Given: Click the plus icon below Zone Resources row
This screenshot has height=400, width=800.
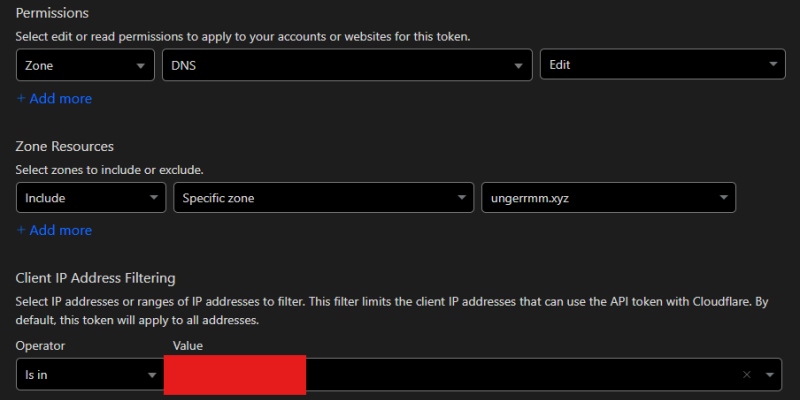Looking at the screenshot, I should pos(21,230).
